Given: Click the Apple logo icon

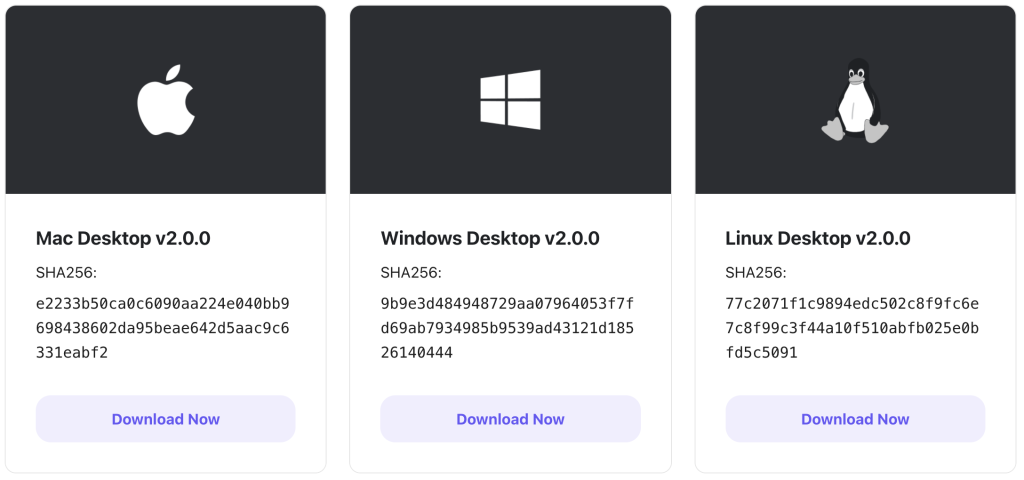Looking at the screenshot, I should tap(166, 100).
